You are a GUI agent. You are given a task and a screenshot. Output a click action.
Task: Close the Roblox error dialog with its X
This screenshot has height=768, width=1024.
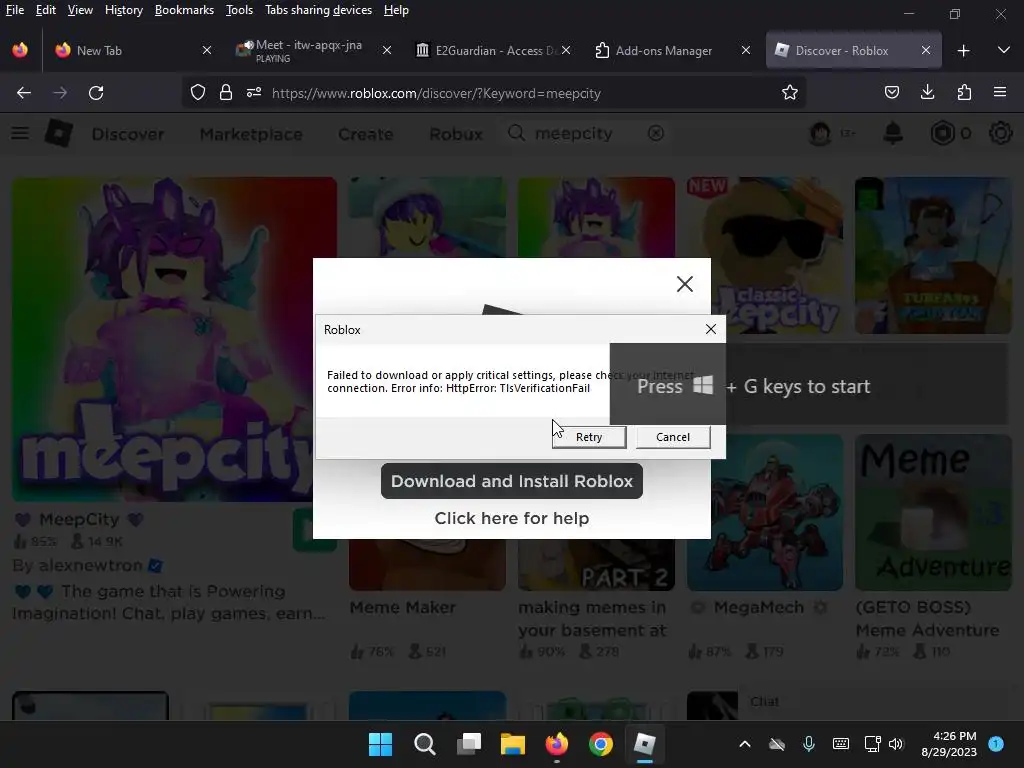711,329
